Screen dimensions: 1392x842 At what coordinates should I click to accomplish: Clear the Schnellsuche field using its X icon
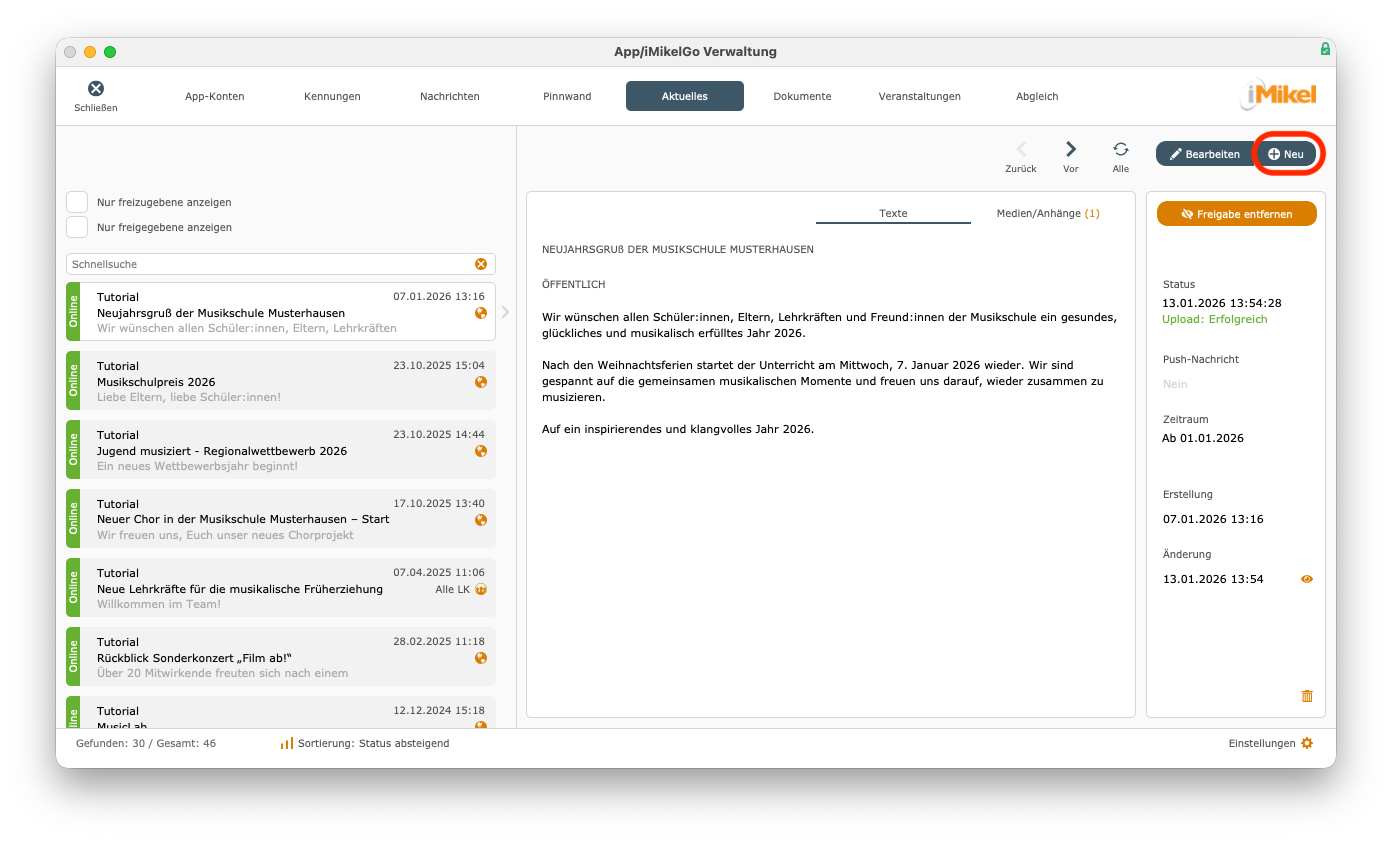point(481,263)
